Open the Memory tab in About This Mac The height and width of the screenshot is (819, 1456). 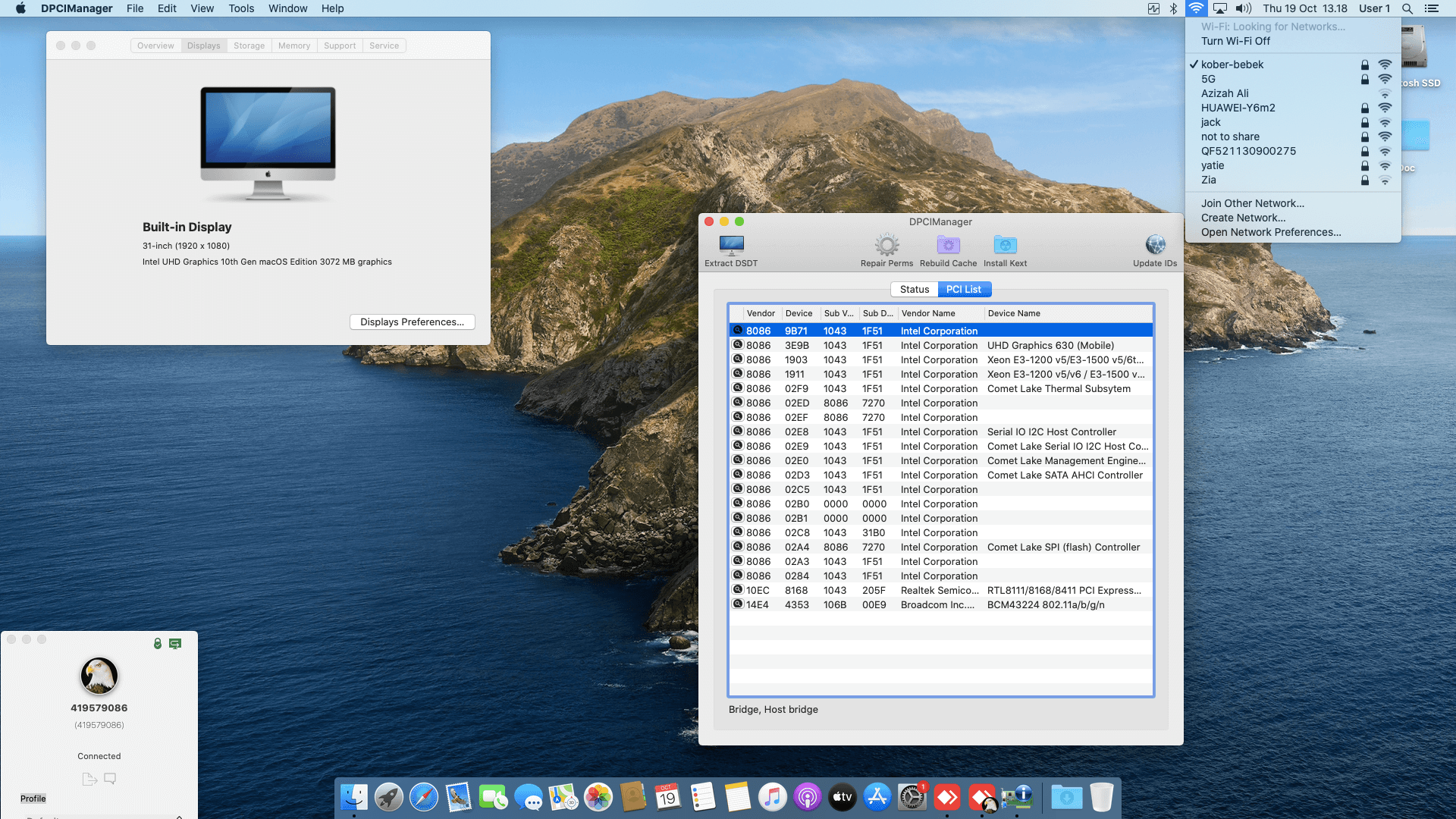pyautogui.click(x=294, y=45)
